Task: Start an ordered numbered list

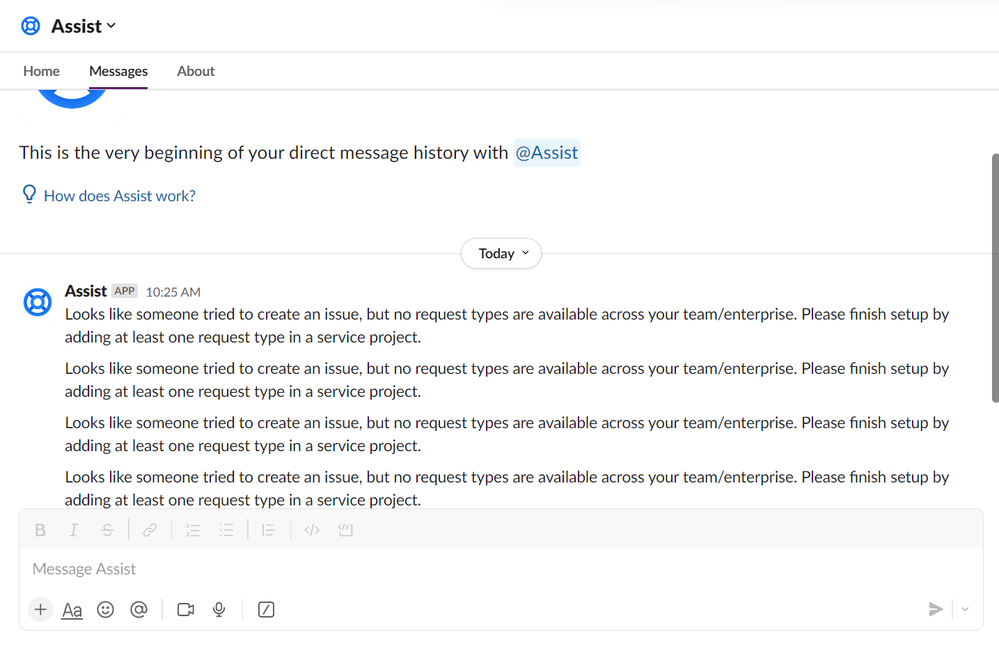Action: point(192,530)
